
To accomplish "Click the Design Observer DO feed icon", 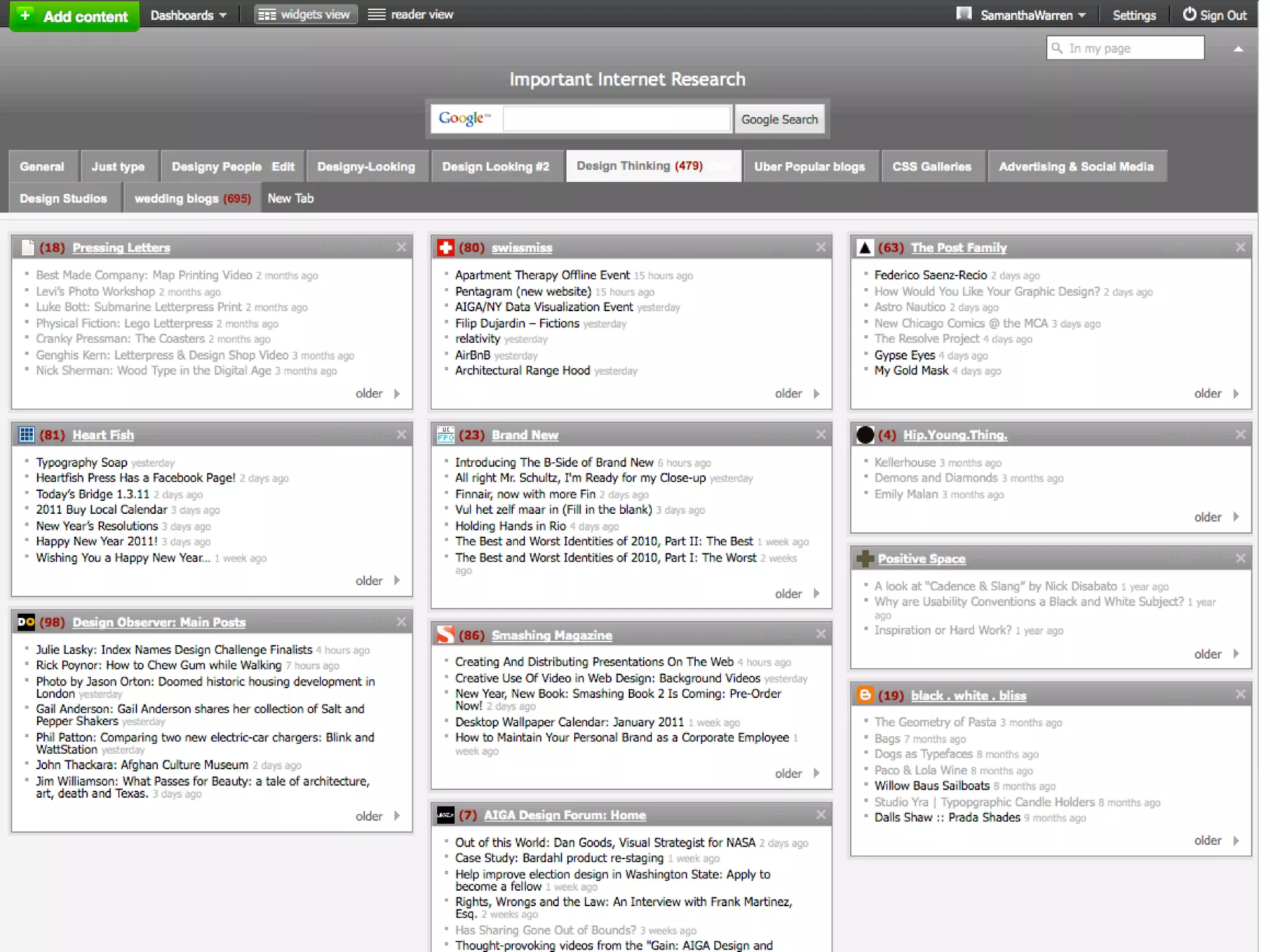I will [26, 622].
